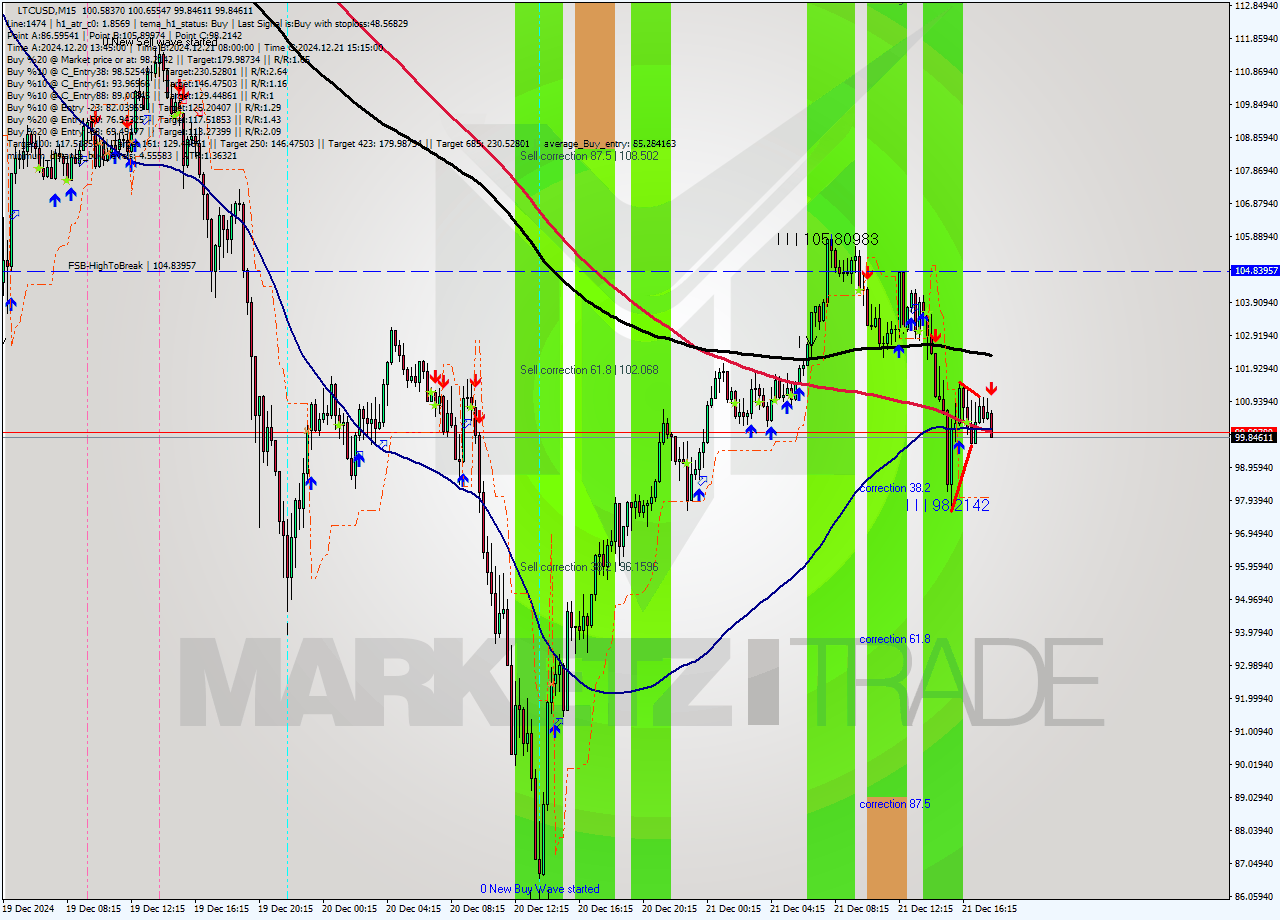1280x920 pixels.
Task: Click the 19 Dec 20:15 time label
Action: (285, 909)
